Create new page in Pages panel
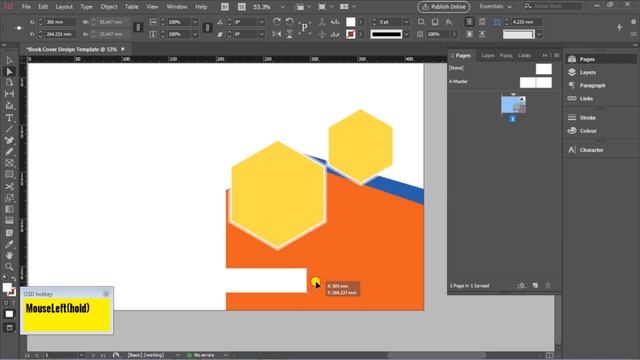The width and height of the screenshot is (640, 360). pyautogui.click(x=535, y=285)
